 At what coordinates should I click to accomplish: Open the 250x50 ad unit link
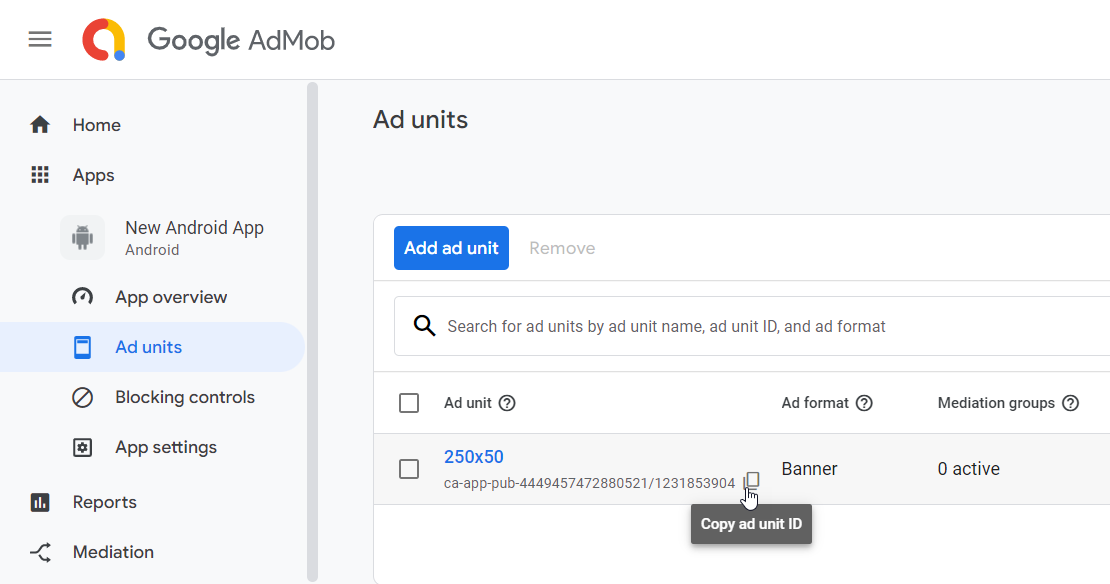pyautogui.click(x=473, y=457)
